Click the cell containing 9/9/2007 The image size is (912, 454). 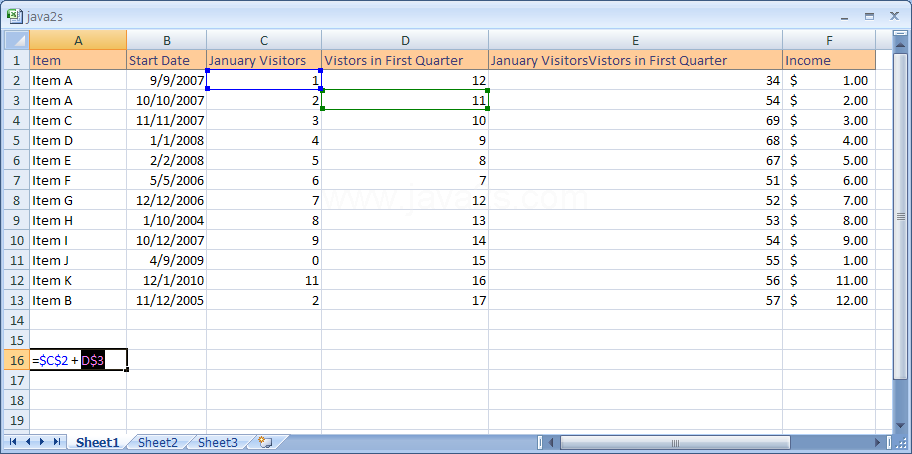coord(166,80)
